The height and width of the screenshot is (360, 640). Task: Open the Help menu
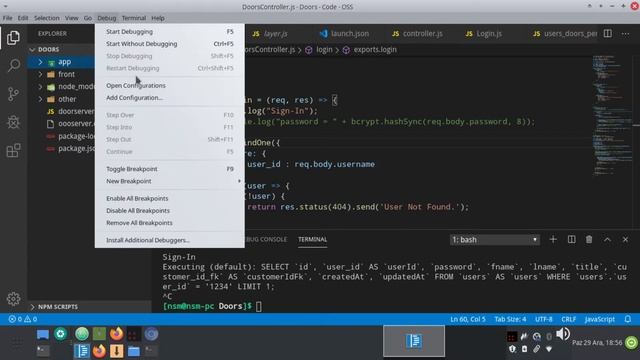pyautogui.click(x=158, y=18)
